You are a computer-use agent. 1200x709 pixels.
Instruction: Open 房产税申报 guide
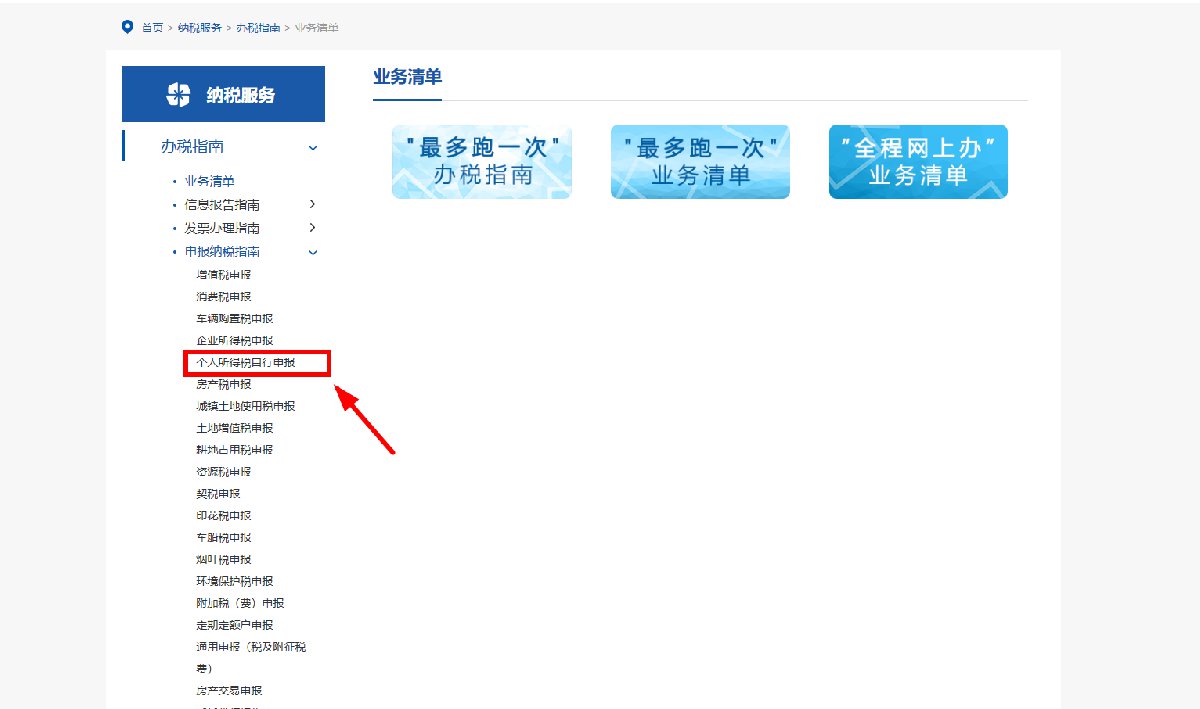click(x=223, y=384)
